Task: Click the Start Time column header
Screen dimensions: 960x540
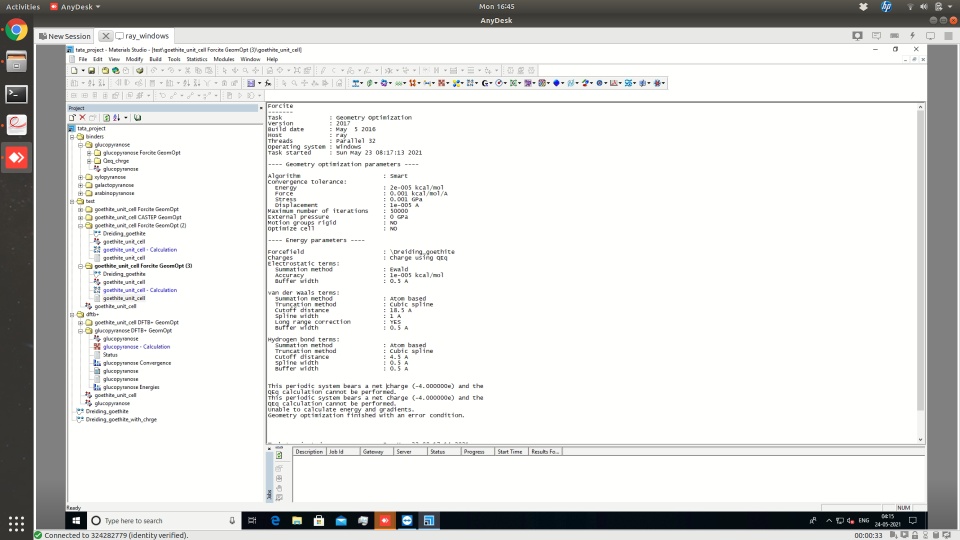Action: [511, 452]
